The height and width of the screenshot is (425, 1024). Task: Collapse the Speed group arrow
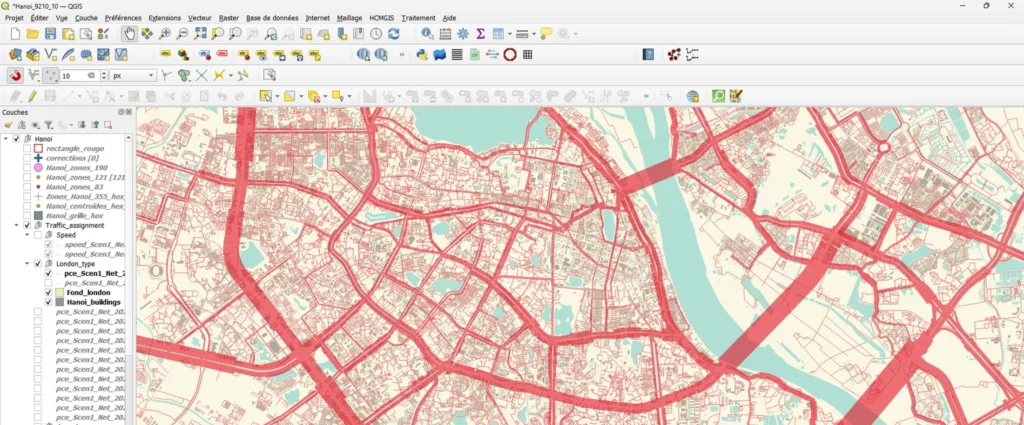[x=27, y=235]
